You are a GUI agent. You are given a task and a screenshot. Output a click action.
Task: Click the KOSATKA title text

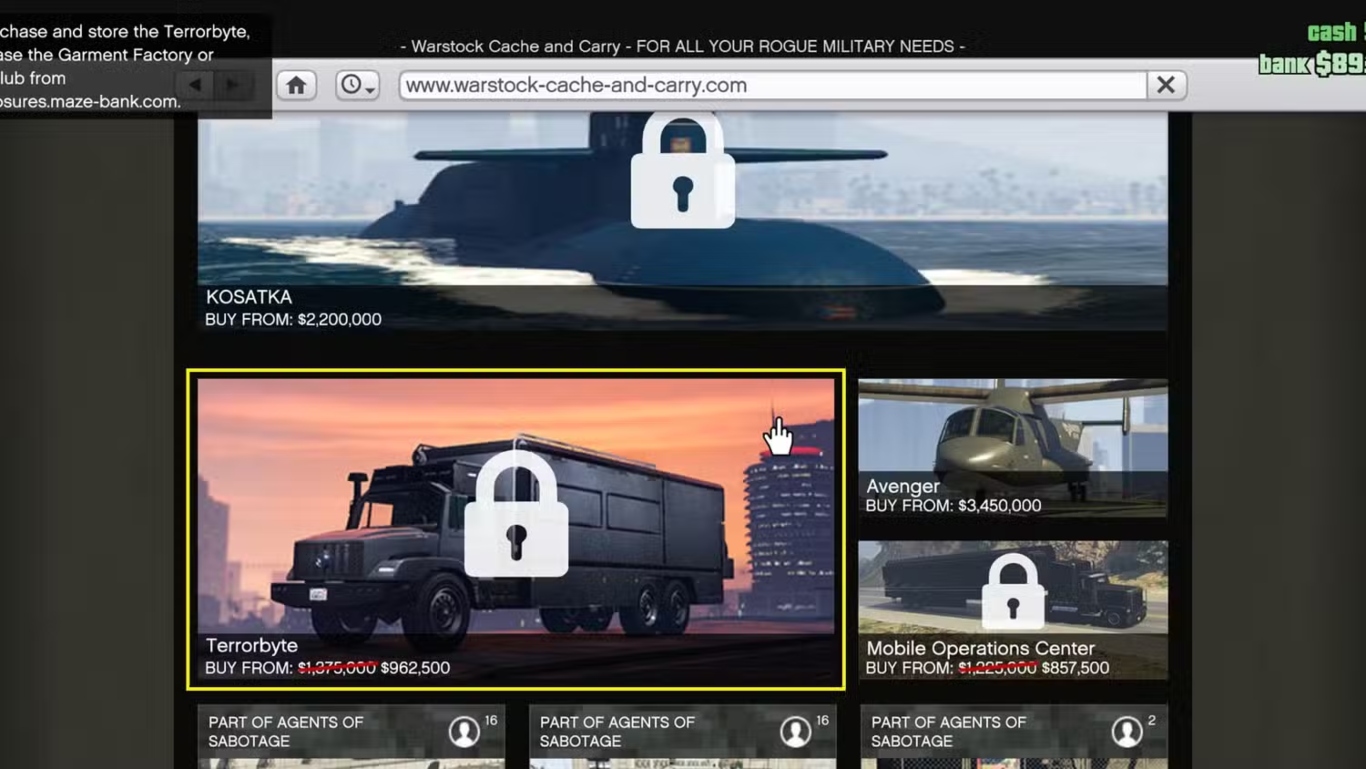point(249,297)
